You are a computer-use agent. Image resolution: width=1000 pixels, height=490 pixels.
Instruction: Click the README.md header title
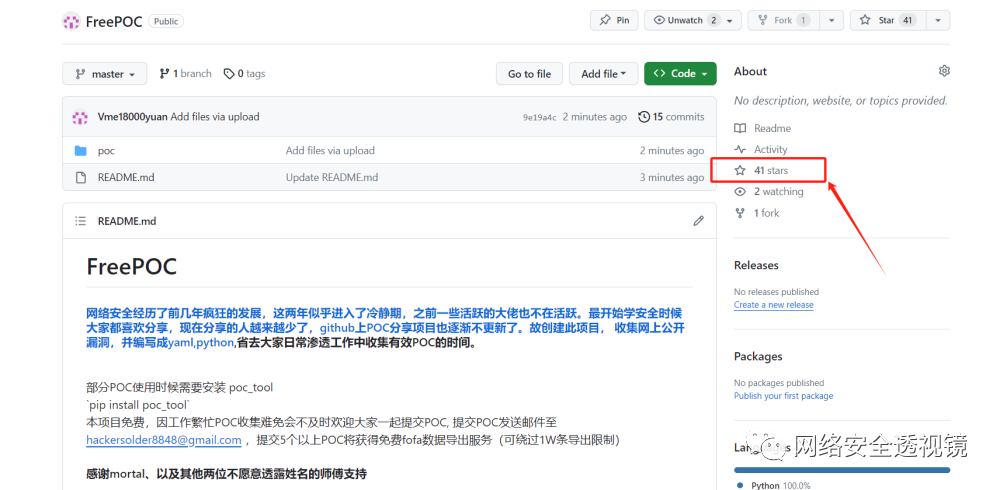[127, 221]
